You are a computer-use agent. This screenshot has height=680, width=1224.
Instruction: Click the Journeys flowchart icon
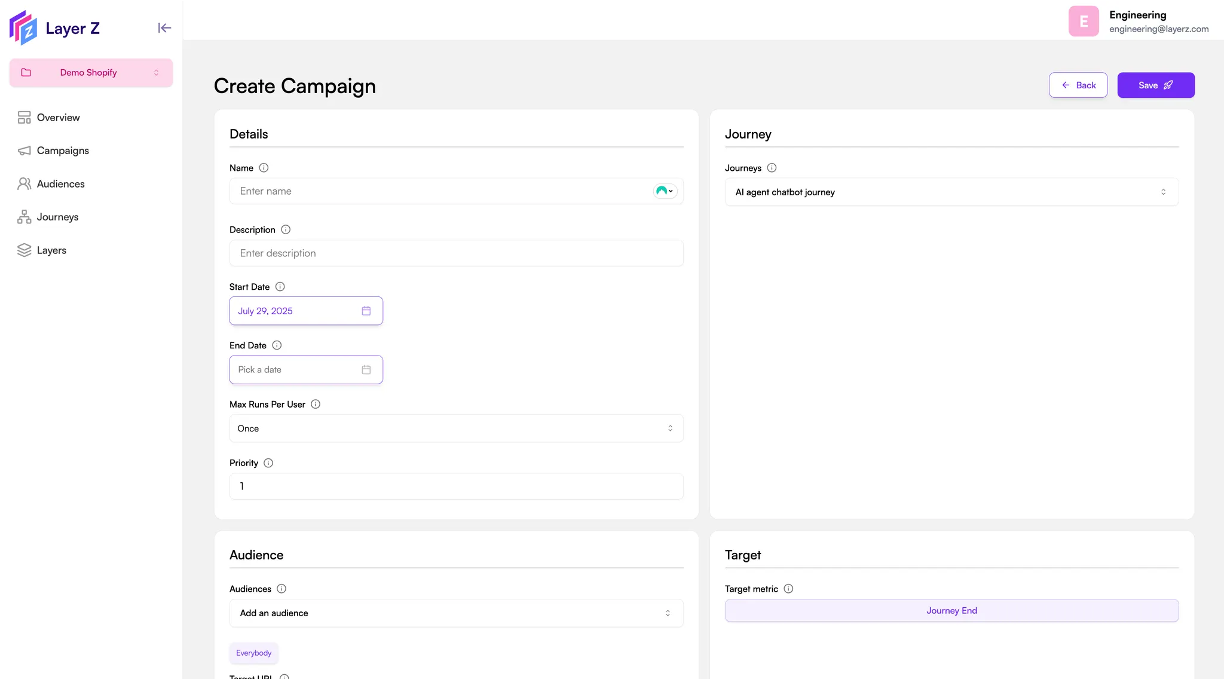click(x=23, y=217)
